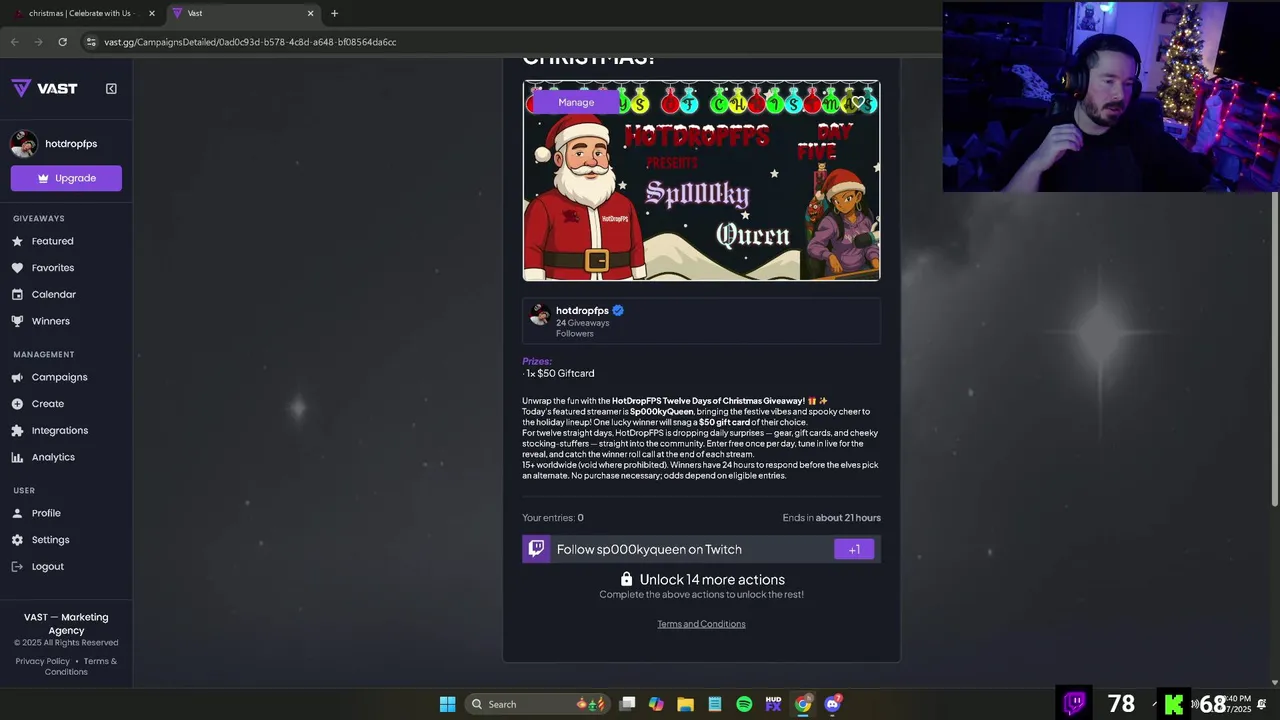
Task: Close the Vast browser tab
Action: [310, 13]
